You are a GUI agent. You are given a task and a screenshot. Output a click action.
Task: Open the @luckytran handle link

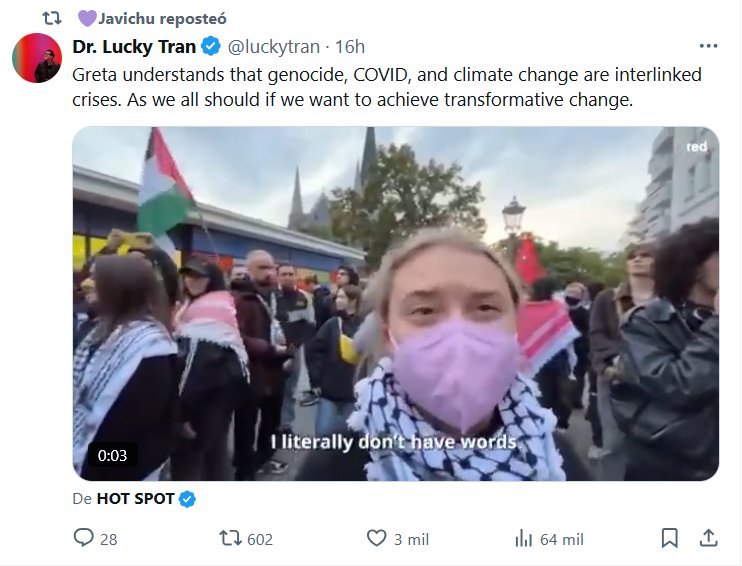pyautogui.click(x=277, y=47)
